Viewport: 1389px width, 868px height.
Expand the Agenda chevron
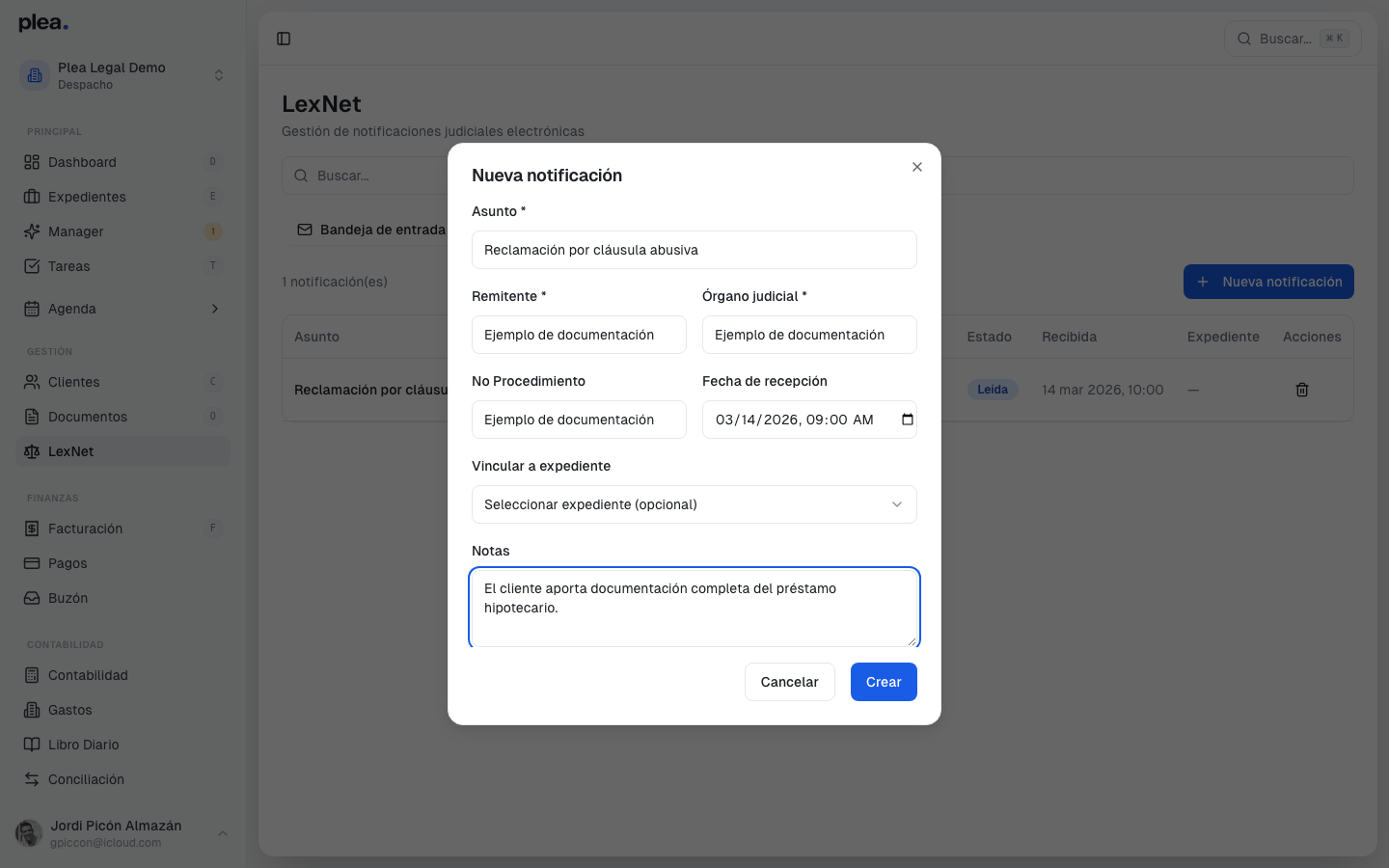click(x=215, y=309)
